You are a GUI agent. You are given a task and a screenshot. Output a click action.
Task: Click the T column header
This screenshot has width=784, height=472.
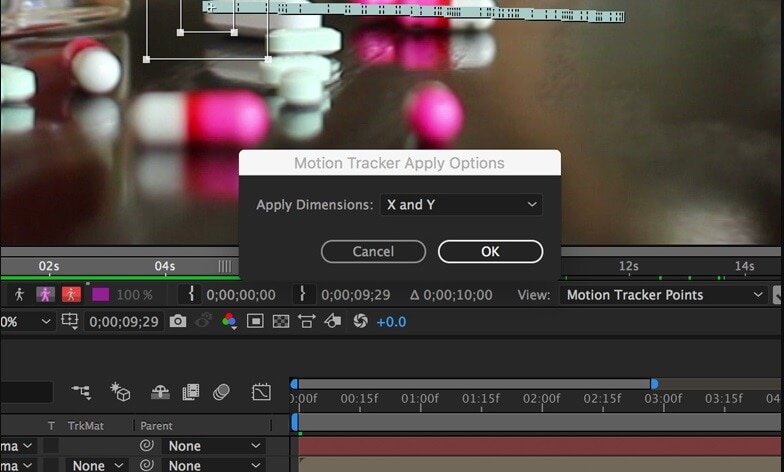(51, 426)
